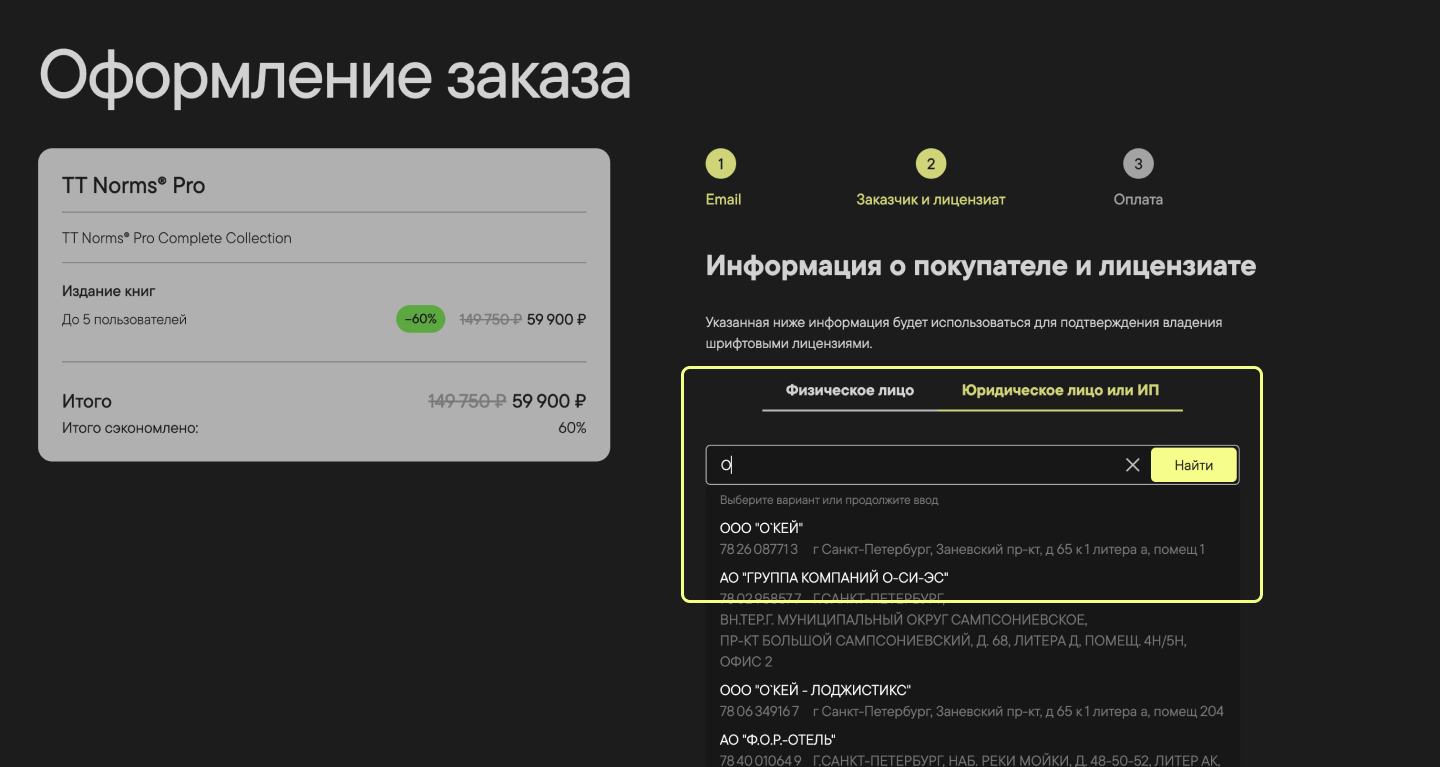Click Информация о покупателе и лицензиате heading
The image size is (1440, 767).
[980, 266]
